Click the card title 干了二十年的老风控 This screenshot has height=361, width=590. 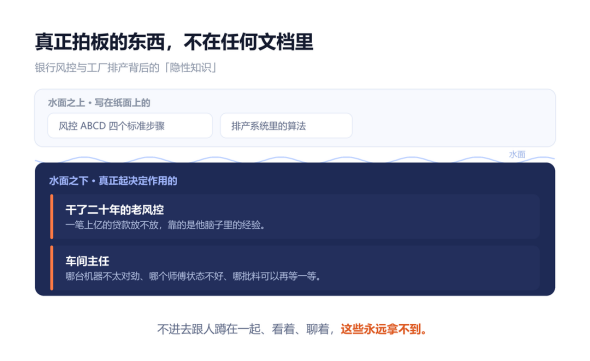point(115,210)
